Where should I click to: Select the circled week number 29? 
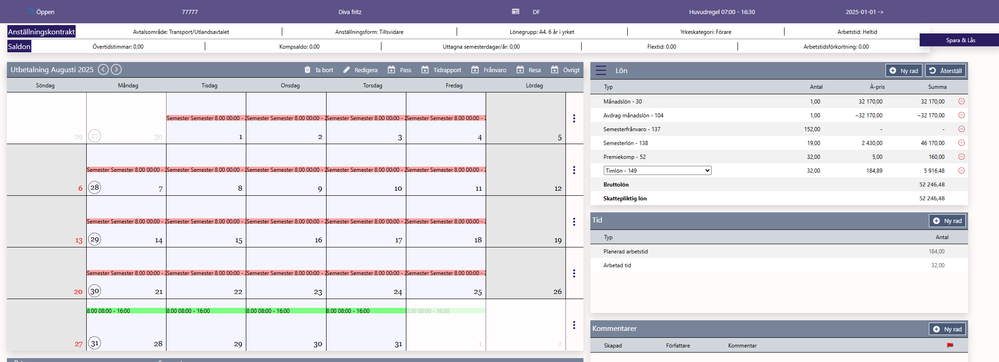94,240
